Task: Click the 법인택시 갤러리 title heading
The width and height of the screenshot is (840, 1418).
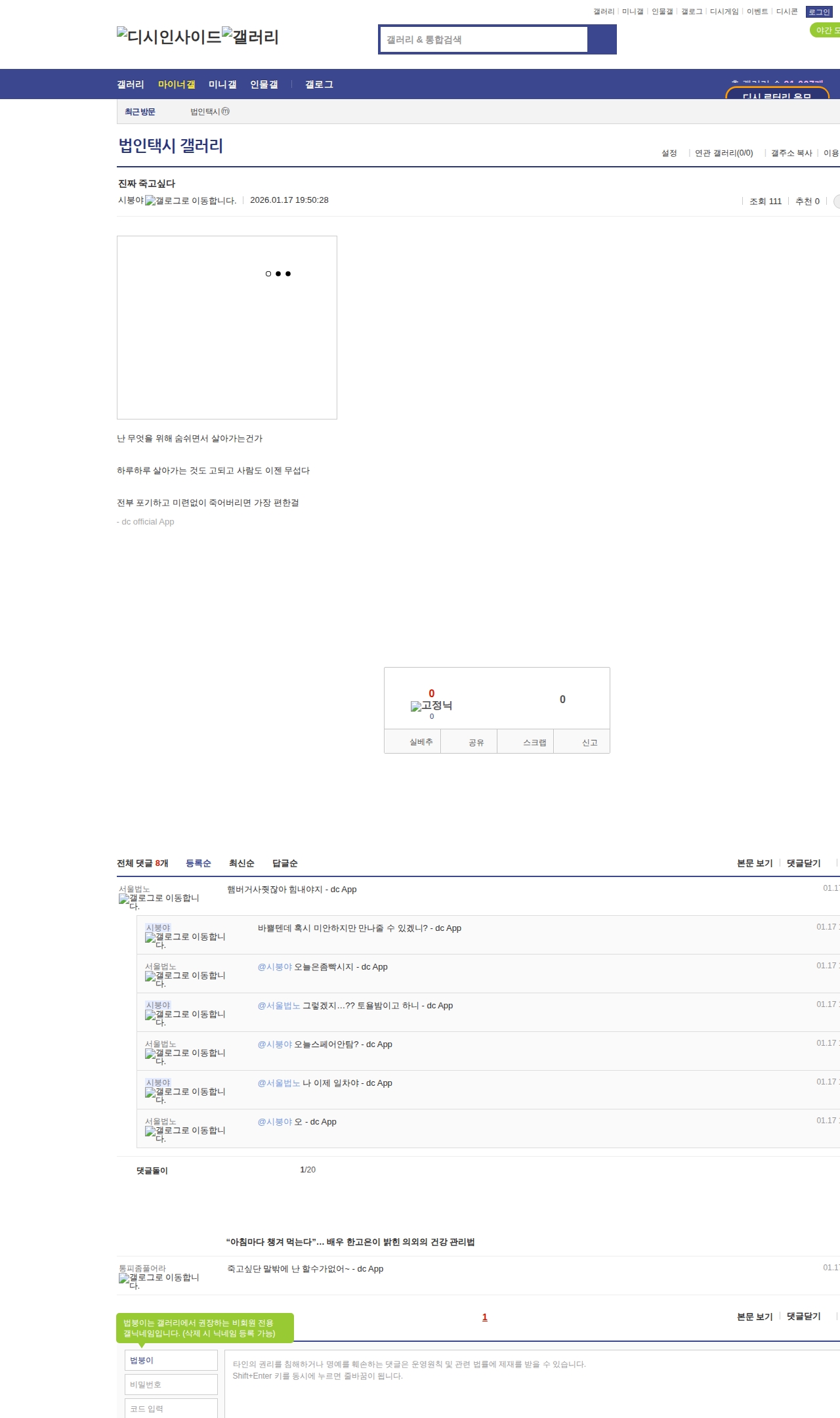Action: (x=171, y=145)
